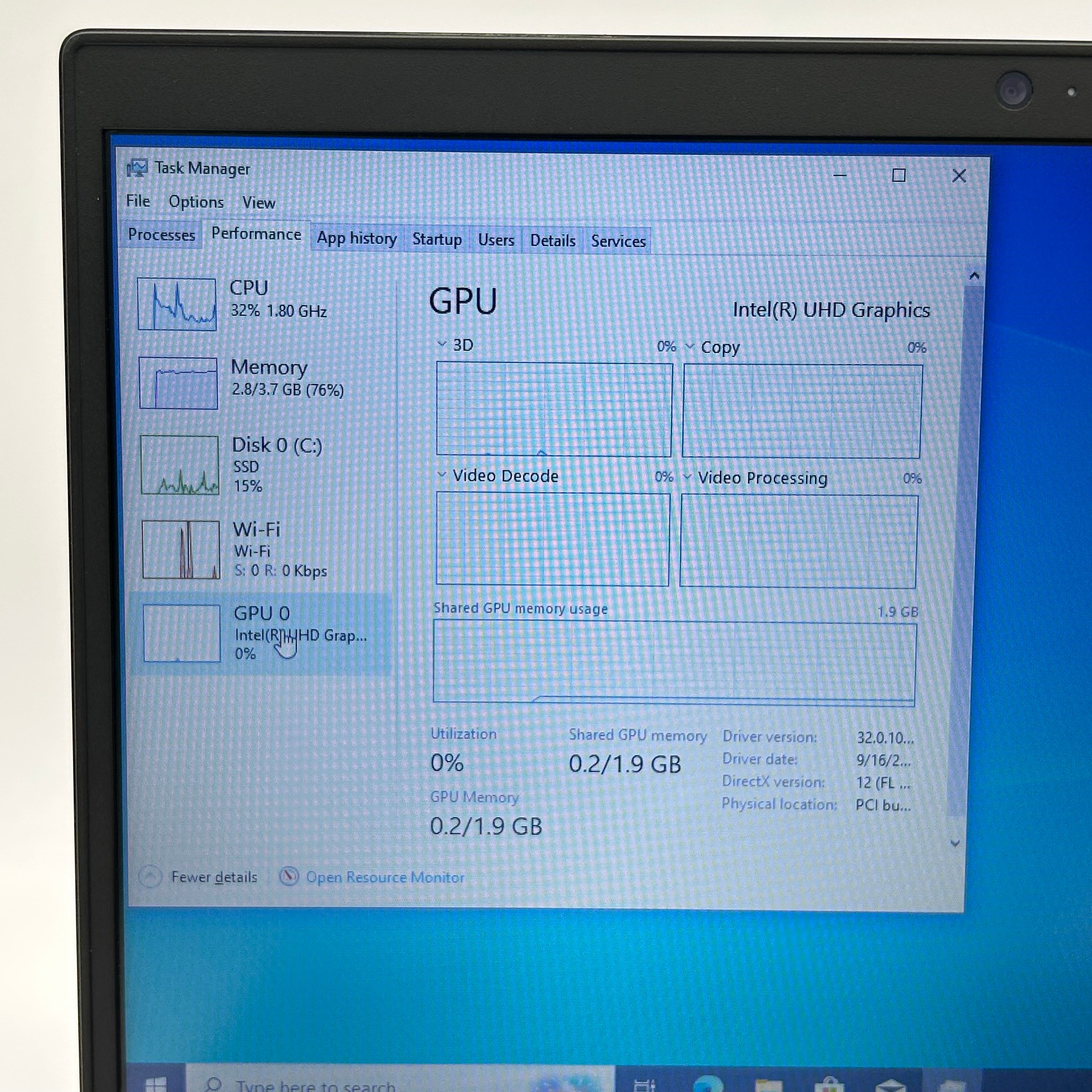Image resolution: width=1092 pixels, height=1092 pixels.
Task: Click the Shared GPU memory '0.2/1.9 GB' value
Action: pyautogui.click(x=625, y=764)
